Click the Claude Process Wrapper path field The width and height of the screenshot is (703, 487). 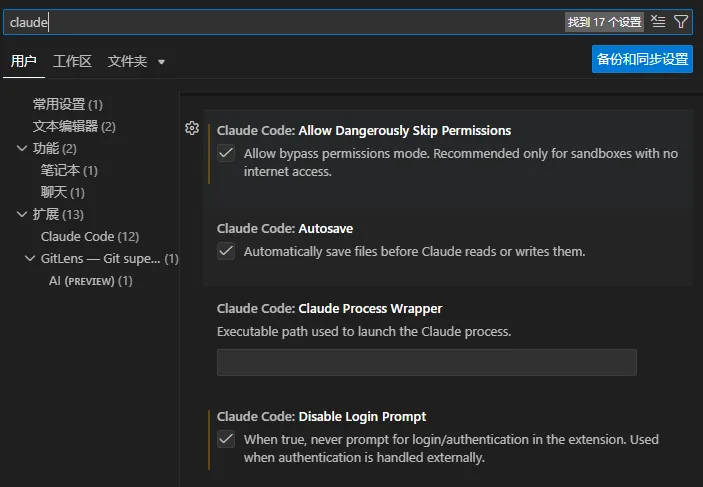[x=426, y=362]
